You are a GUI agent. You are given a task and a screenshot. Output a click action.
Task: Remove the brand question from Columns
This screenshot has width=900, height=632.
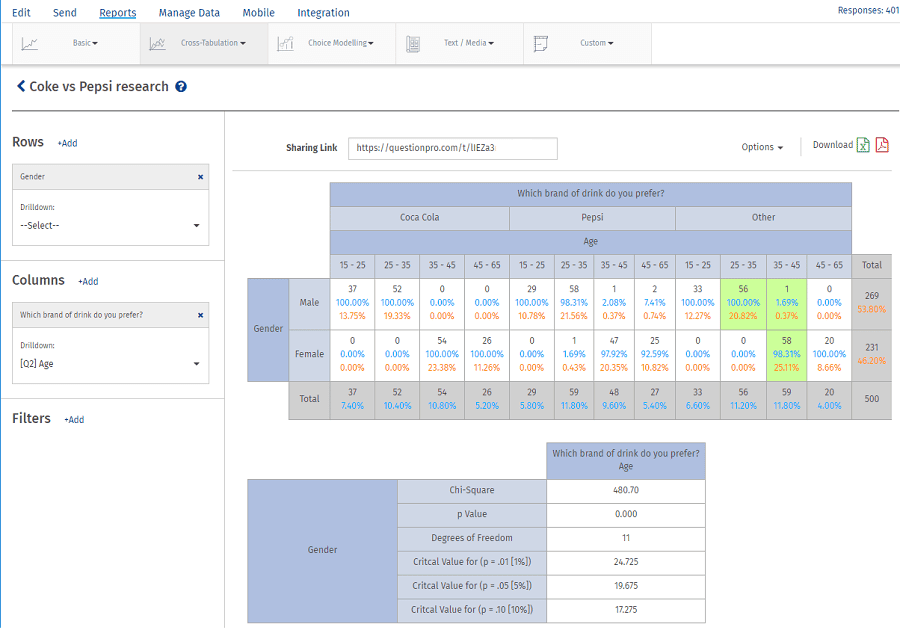coord(200,315)
